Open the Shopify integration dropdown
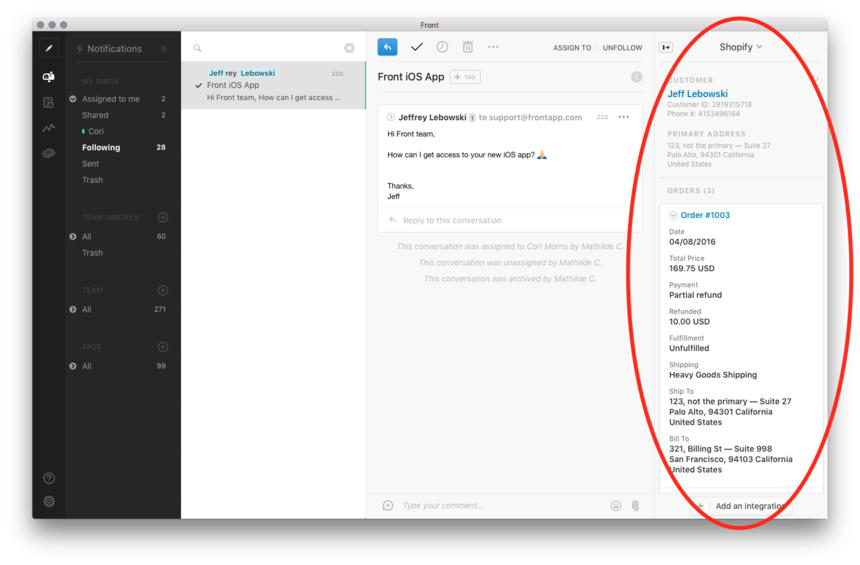The image size is (860, 565). [x=741, y=47]
